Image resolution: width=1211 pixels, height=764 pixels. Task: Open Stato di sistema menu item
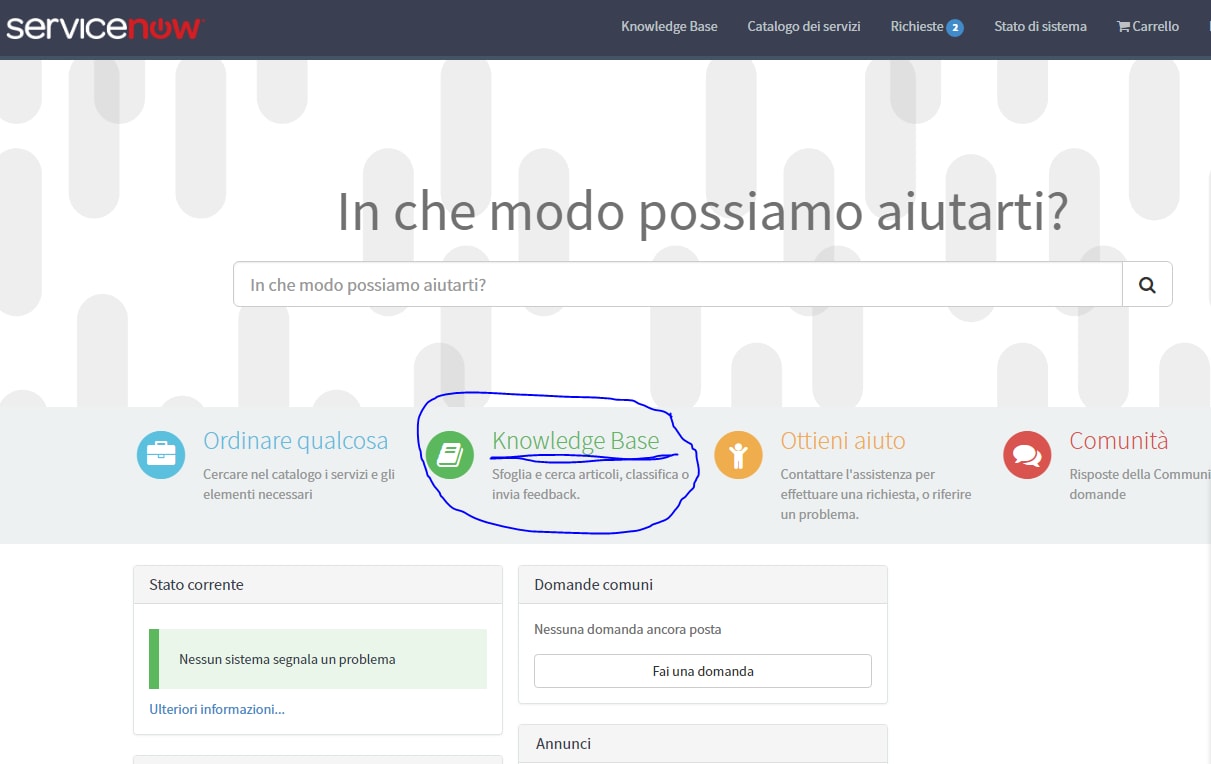point(1040,26)
